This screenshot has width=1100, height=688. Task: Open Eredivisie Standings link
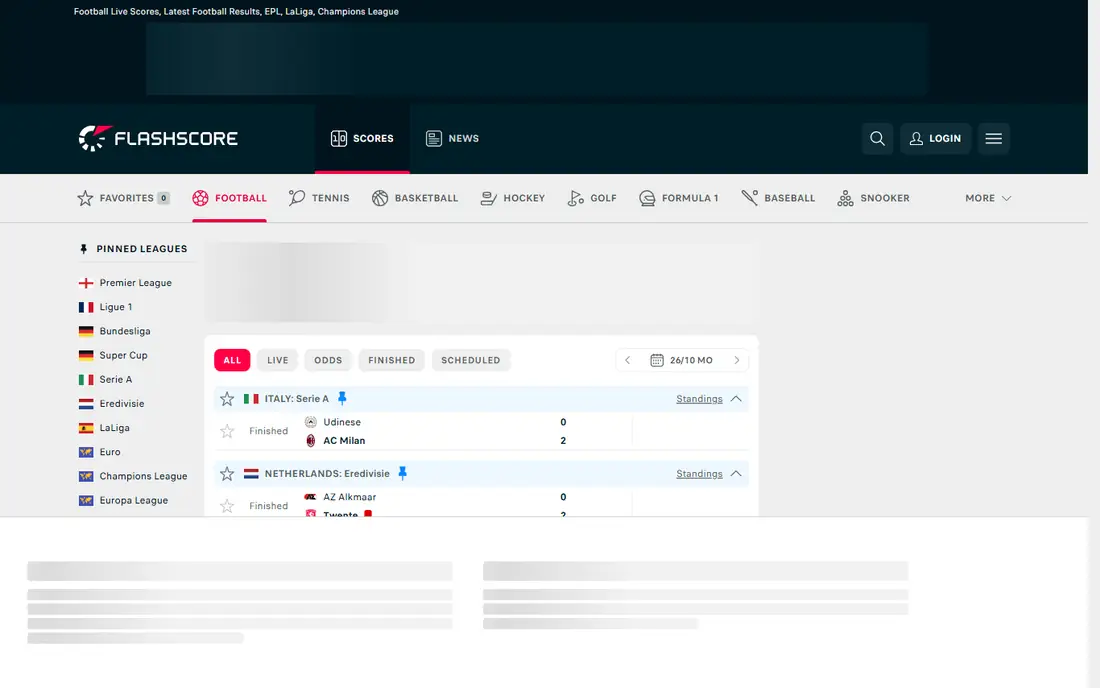point(699,474)
